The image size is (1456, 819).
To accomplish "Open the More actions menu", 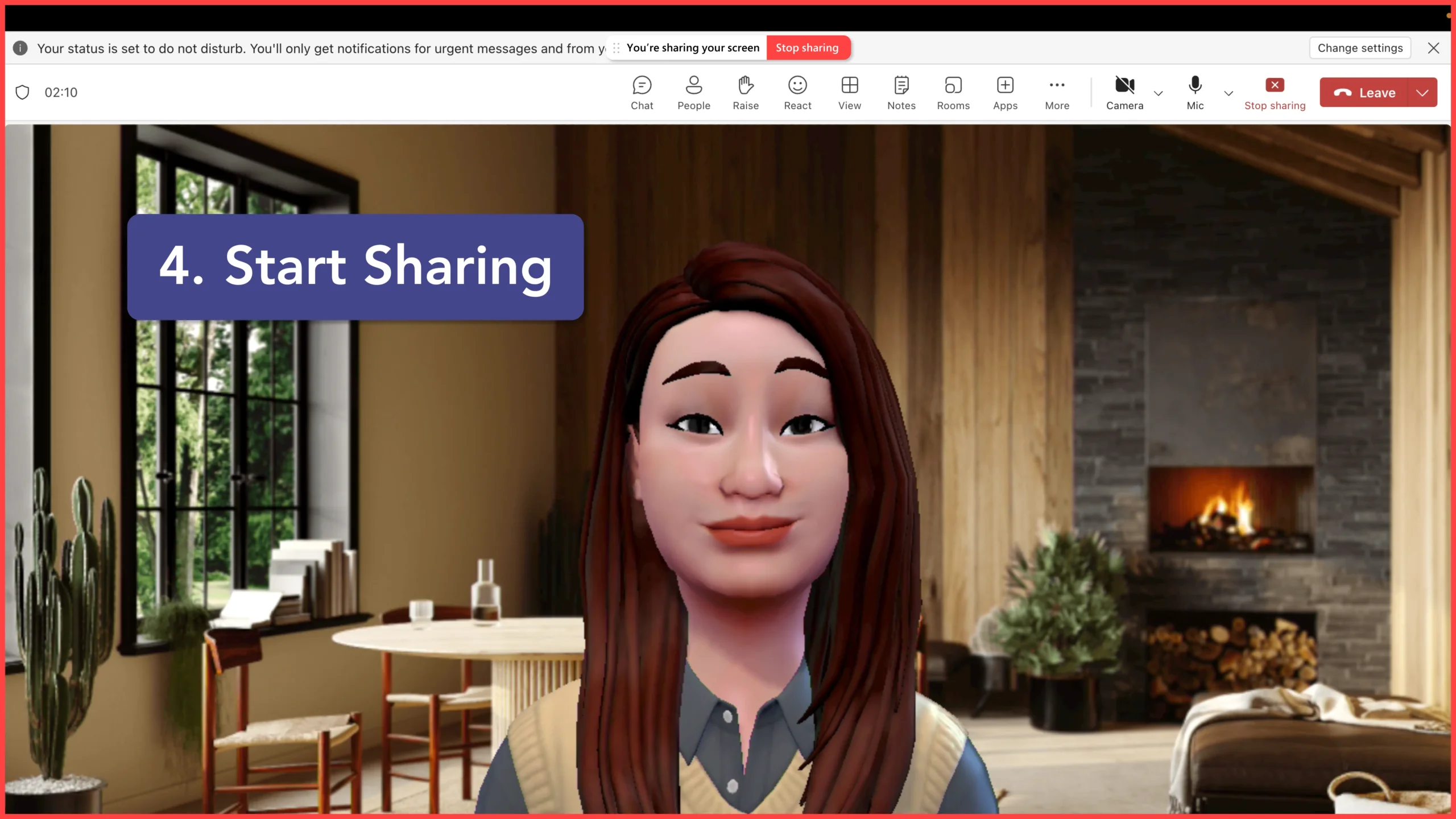I will (1057, 93).
